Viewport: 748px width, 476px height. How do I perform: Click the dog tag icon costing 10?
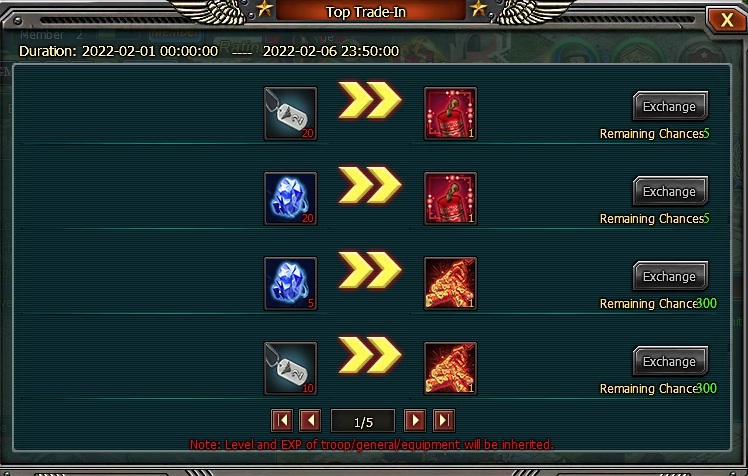click(x=291, y=368)
